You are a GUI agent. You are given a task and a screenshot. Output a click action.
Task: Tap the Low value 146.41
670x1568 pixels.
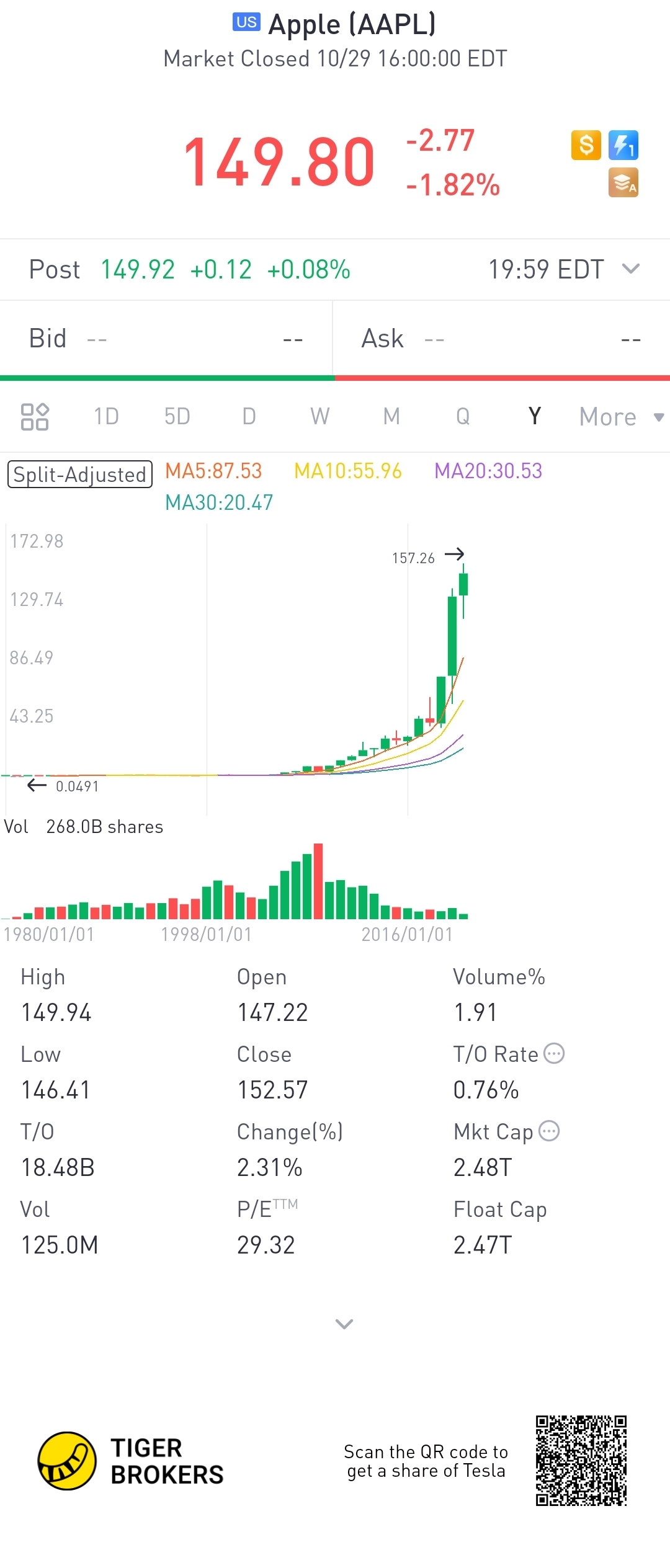56,1090
